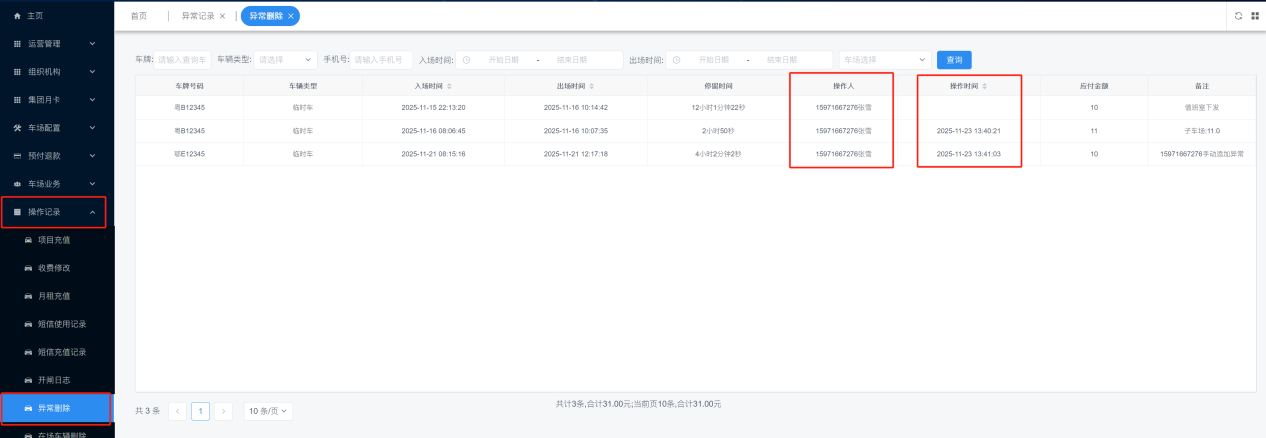Click the card icon beside 预付退款
The height and width of the screenshot is (438, 1266).
[17, 156]
